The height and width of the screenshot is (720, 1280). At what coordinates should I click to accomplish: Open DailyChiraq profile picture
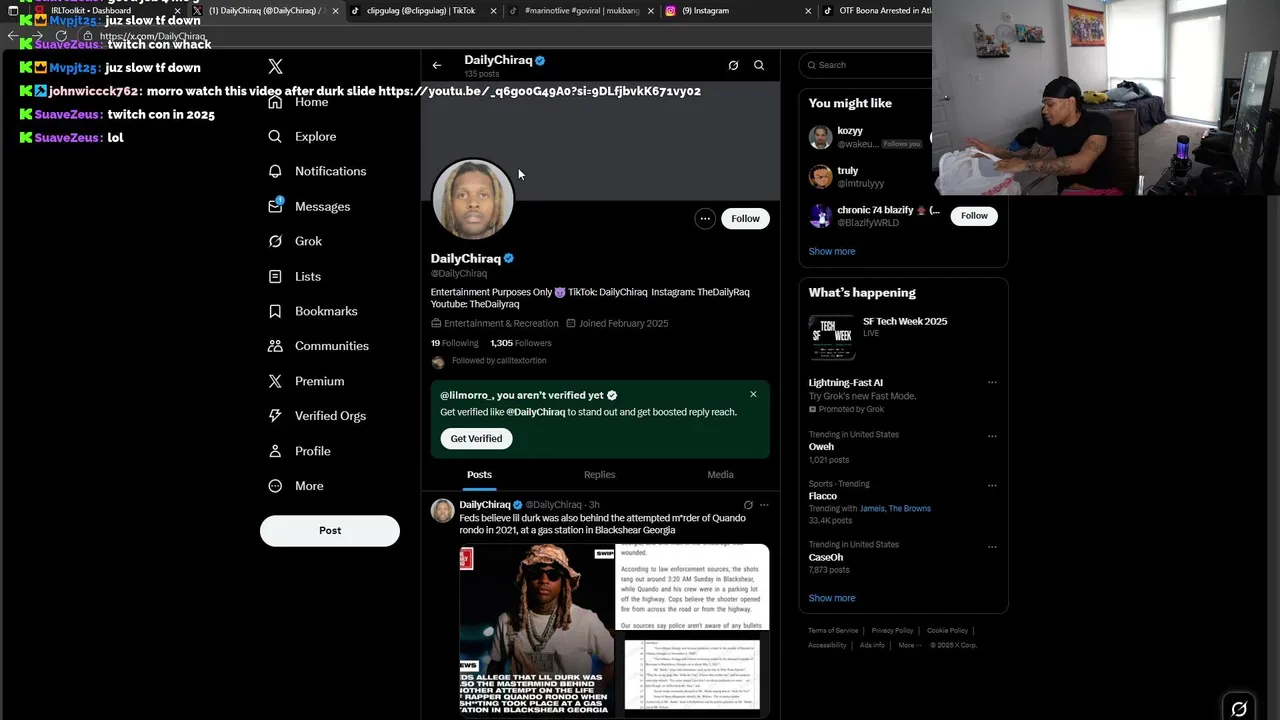coord(473,199)
